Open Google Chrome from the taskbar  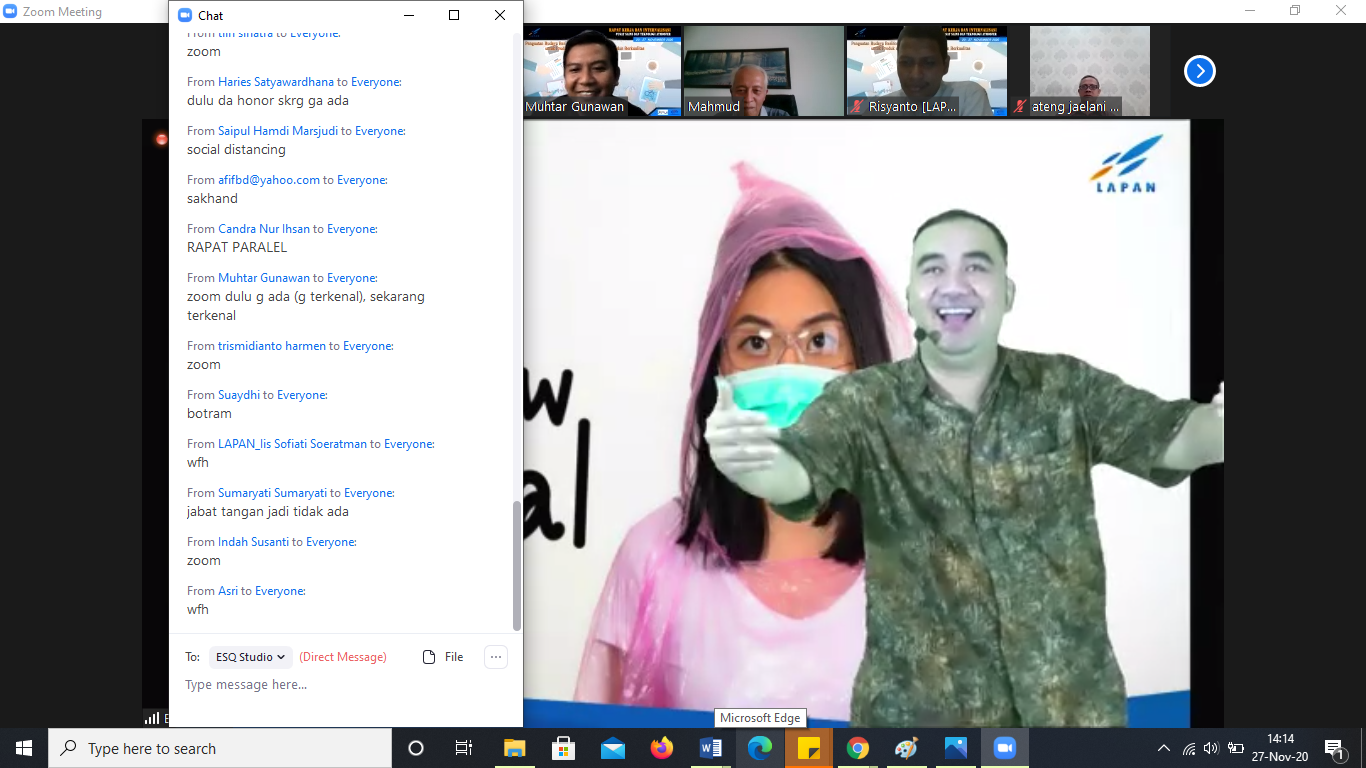pos(858,748)
